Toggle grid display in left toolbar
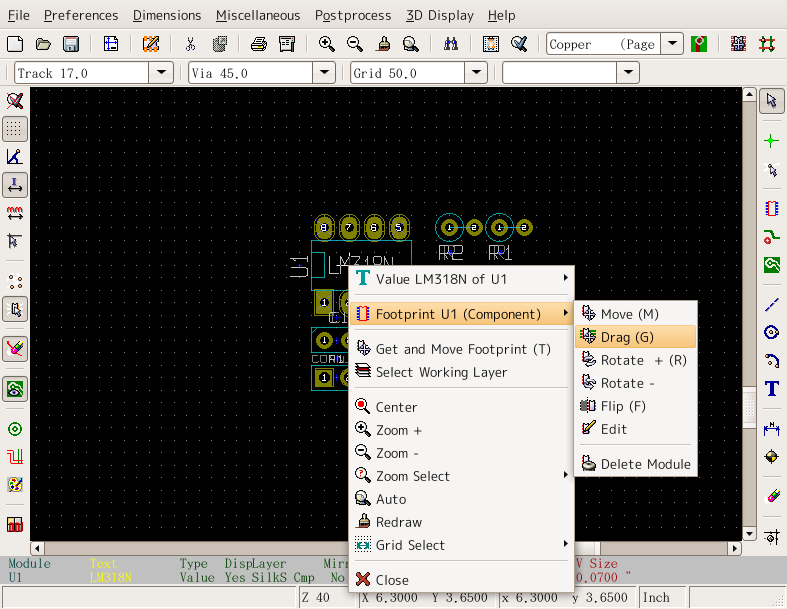Screen dimensions: 787x609 click(15, 129)
